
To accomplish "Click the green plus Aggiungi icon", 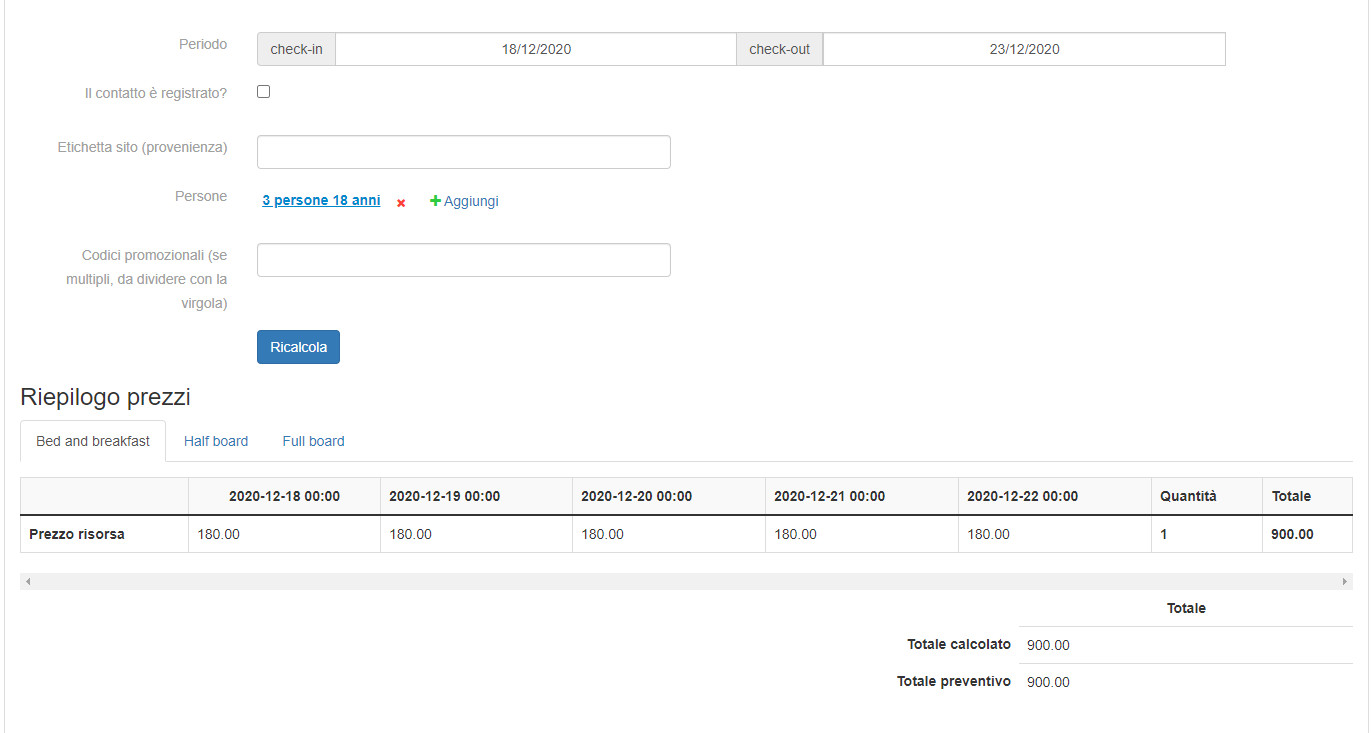I will [435, 201].
